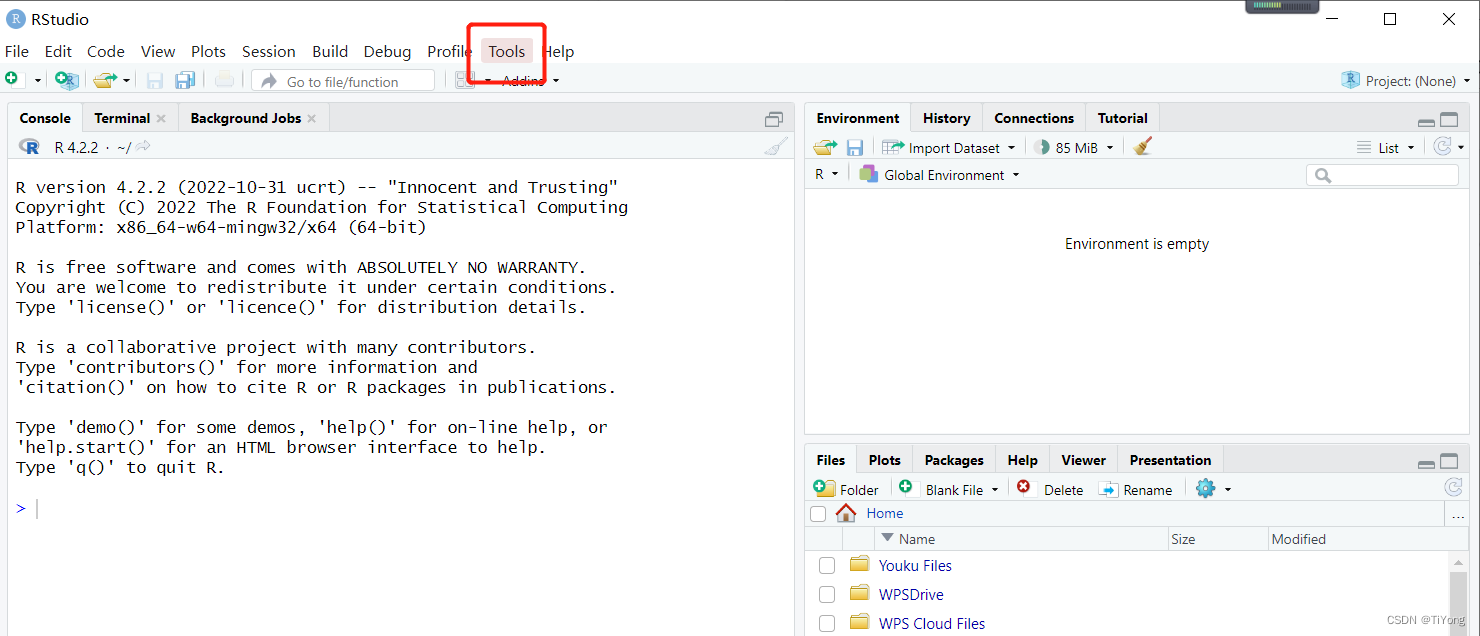
Task: Open the R language dropdown in Environment
Action: [826, 174]
